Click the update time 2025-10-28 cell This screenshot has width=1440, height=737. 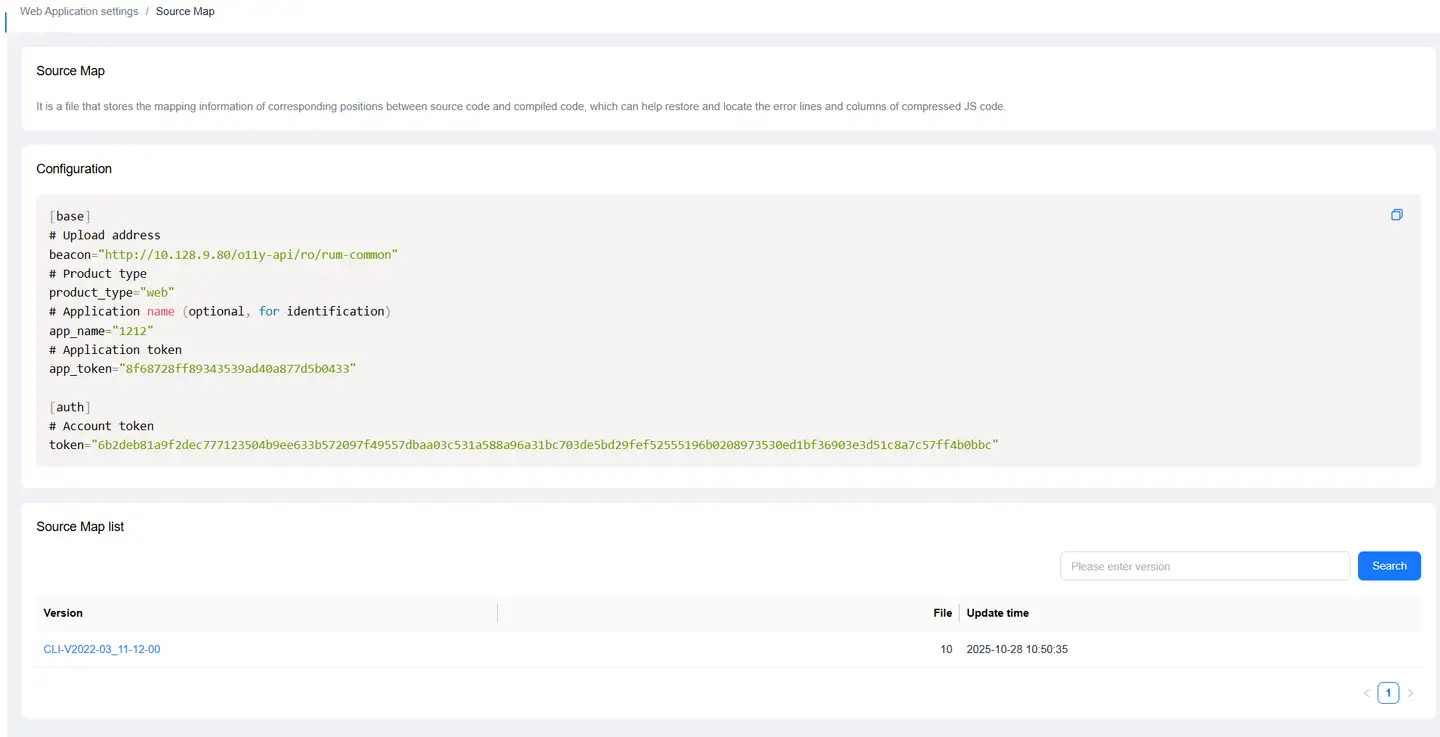pyautogui.click(x=1017, y=650)
